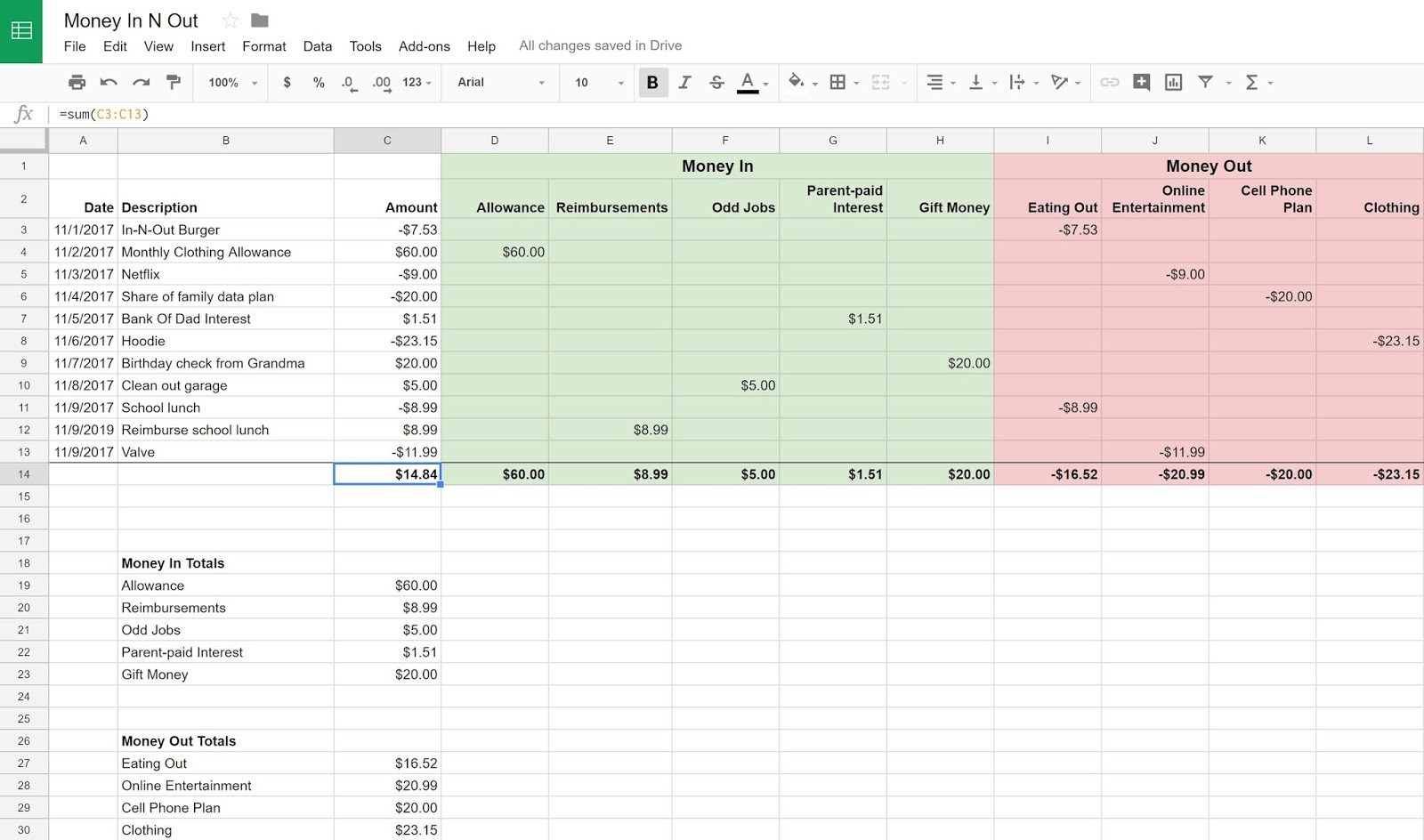
Task: Click the Insert chart icon
Action: coord(1173,82)
